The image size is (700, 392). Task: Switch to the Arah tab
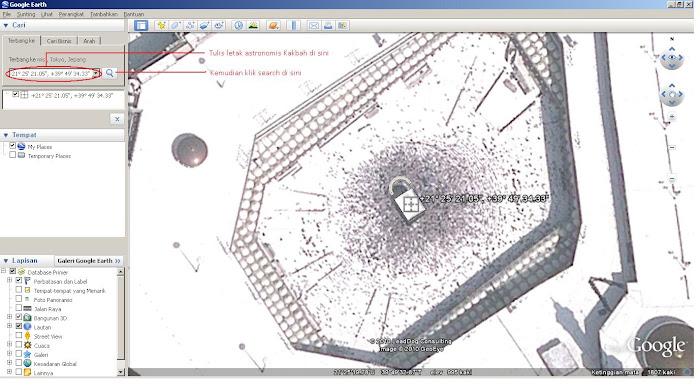pos(89,41)
